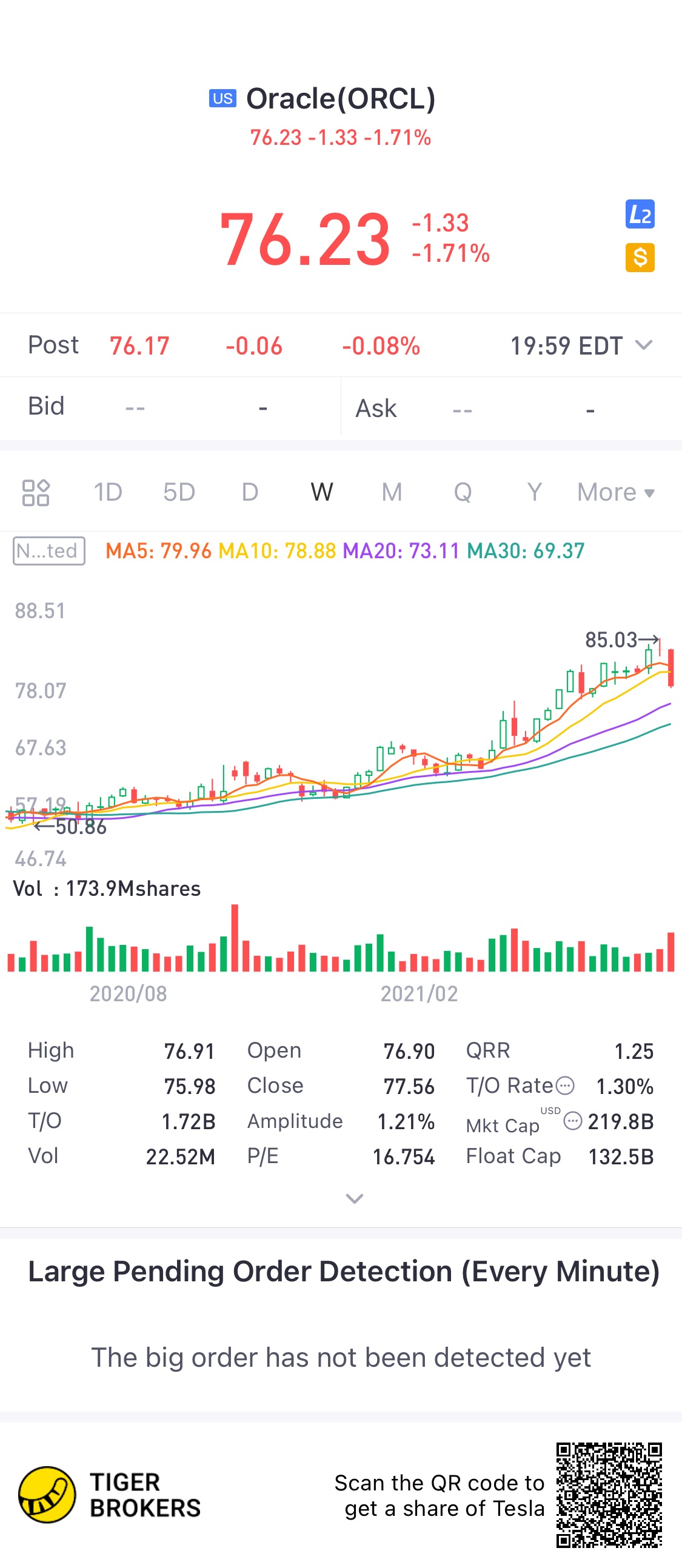Tap the MA20: 73.11 indicator

(401, 551)
